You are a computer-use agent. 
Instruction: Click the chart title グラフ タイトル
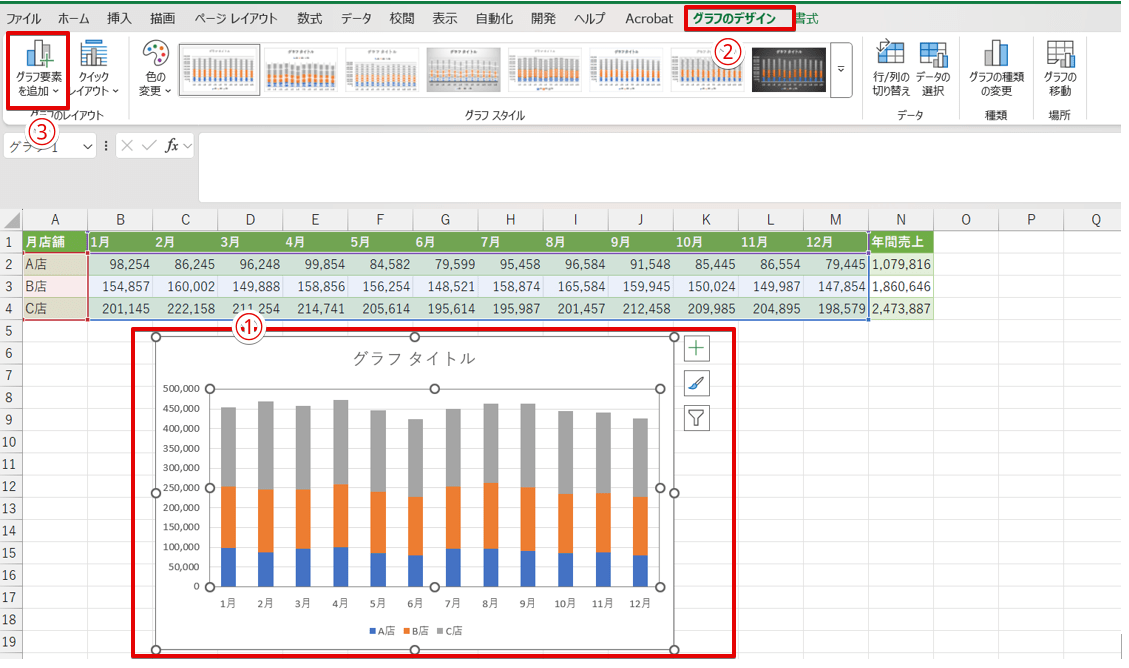tap(414, 358)
